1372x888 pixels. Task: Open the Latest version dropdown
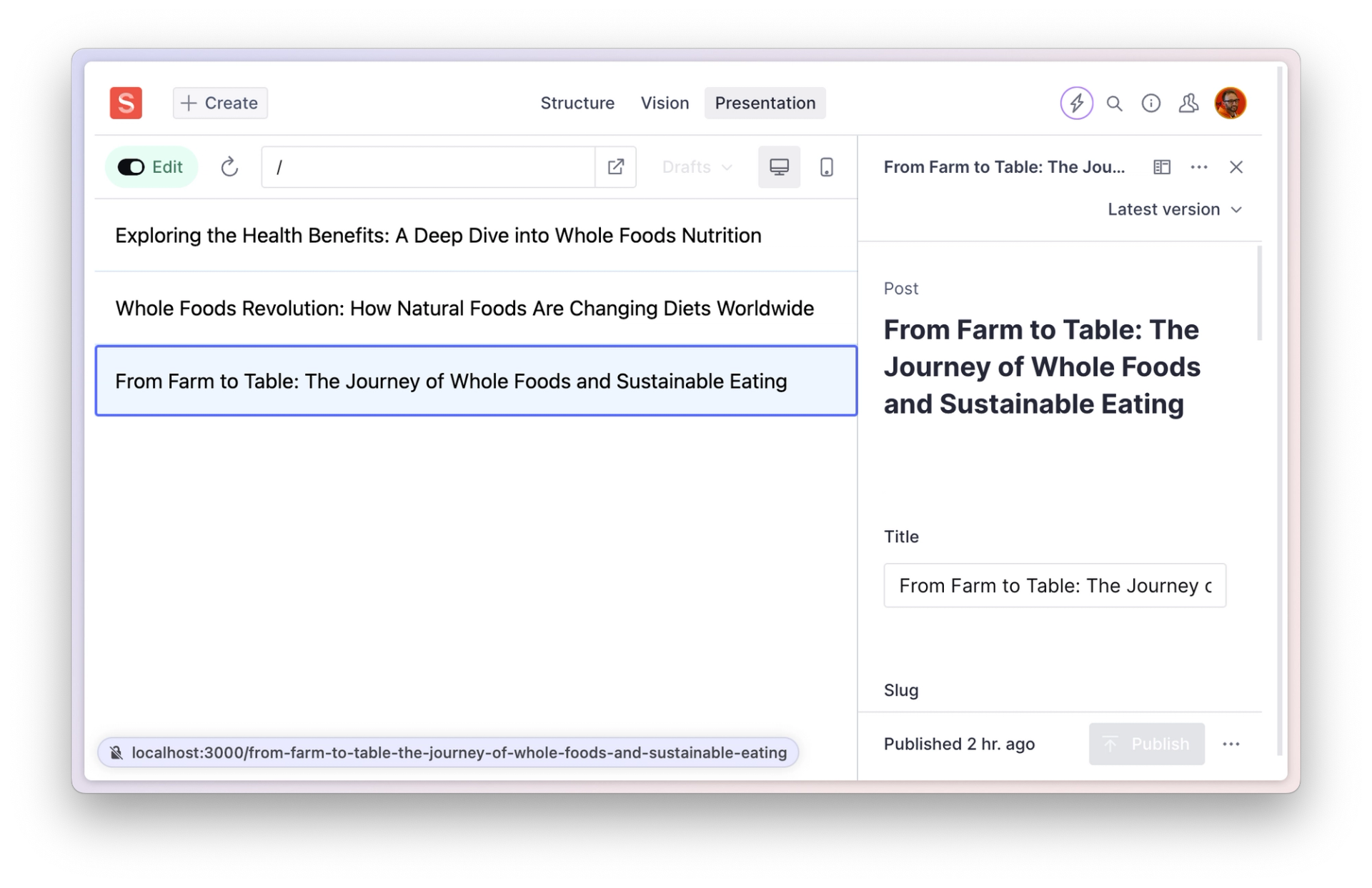coord(1174,209)
